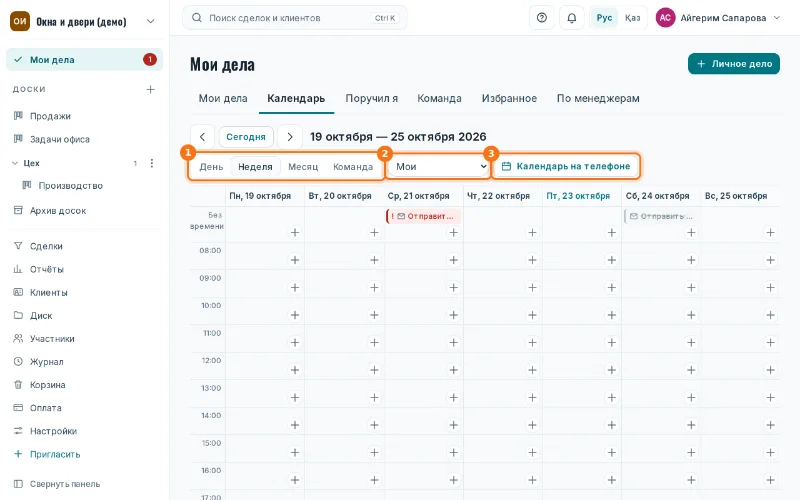
Task: Focus the Поиск сделок и клиентов field
Action: 294,18
